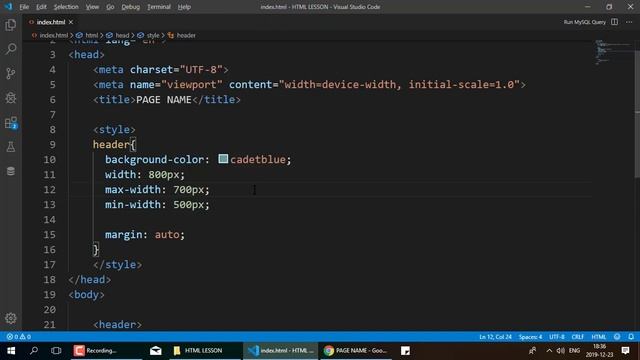
Task: Click the closing </style> tag
Action: tap(118, 264)
